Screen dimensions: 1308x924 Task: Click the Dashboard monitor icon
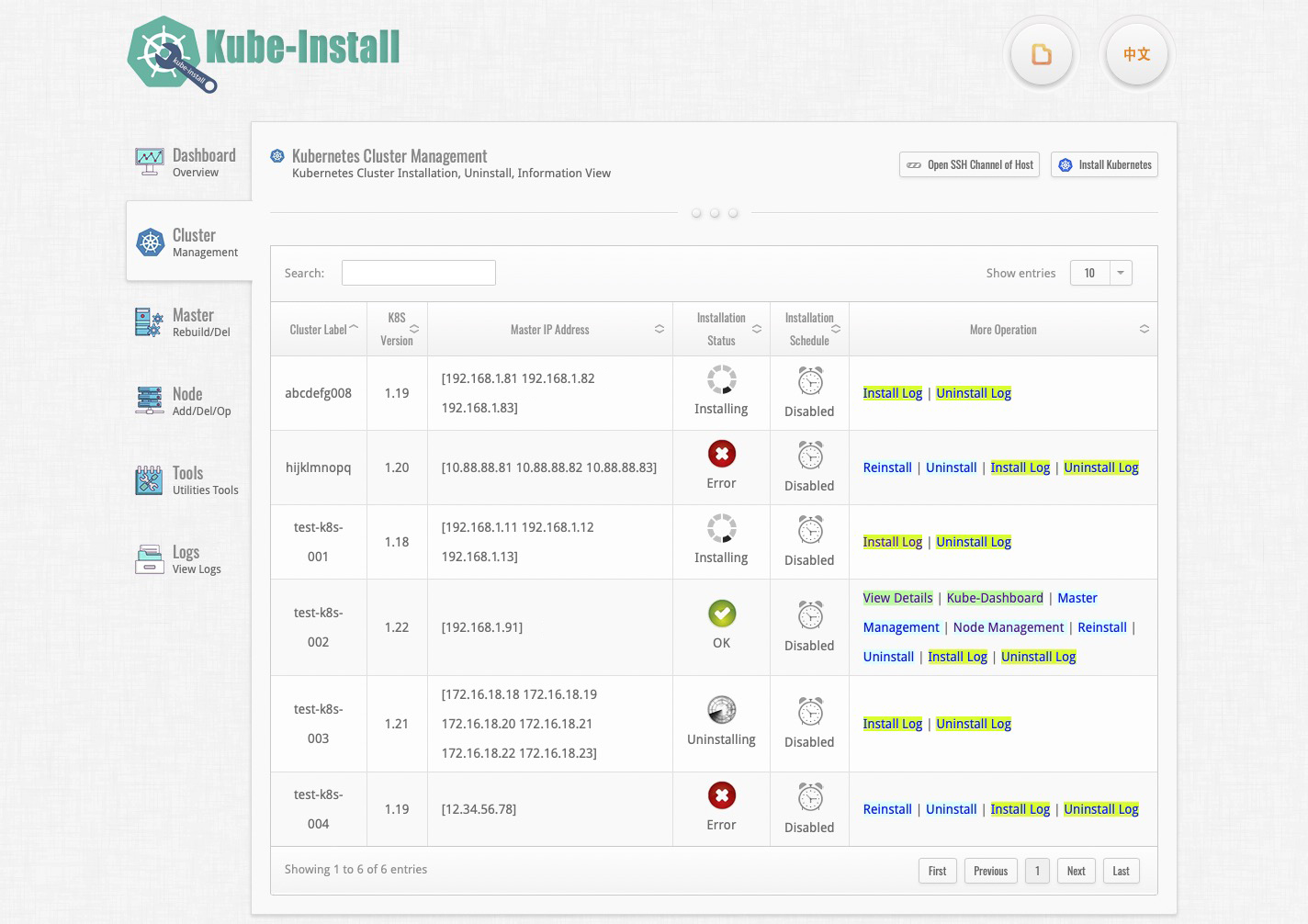coord(149,163)
